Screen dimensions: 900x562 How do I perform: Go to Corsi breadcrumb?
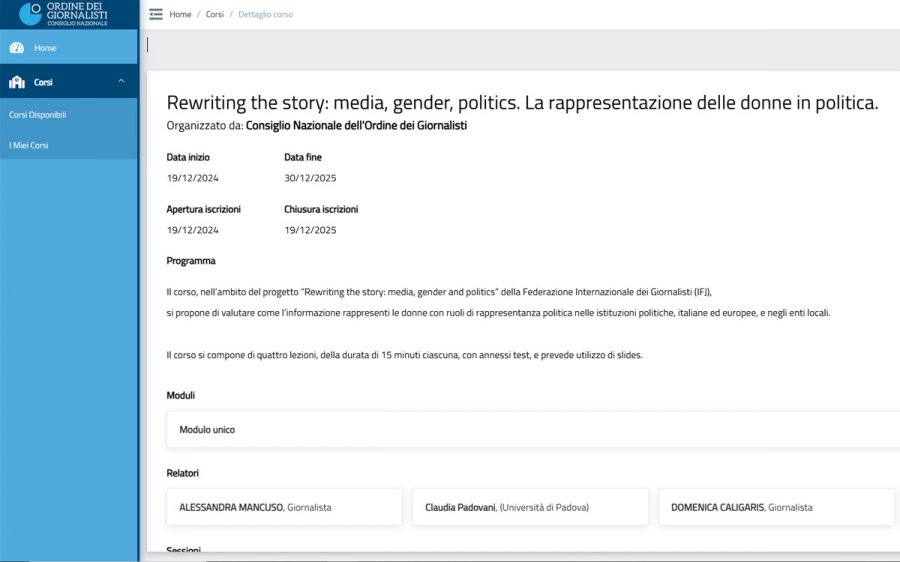coord(215,14)
